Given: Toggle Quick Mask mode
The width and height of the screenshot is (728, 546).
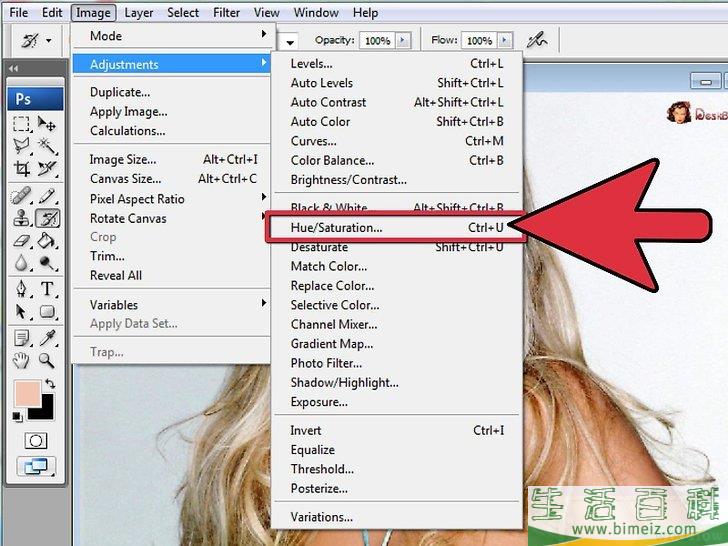Looking at the screenshot, I should click(36, 441).
